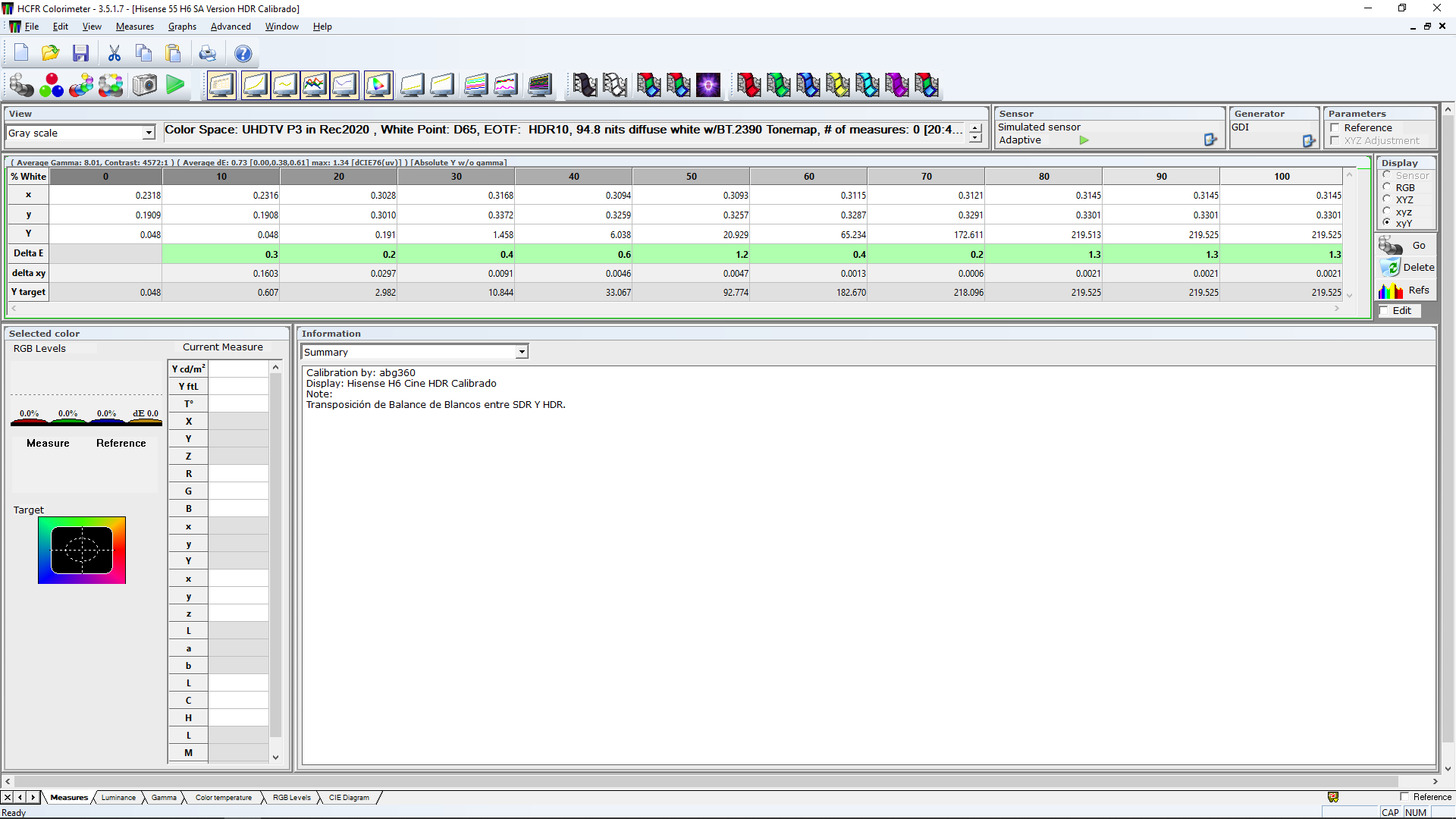Click the color space description stepper up arrow
This screenshot has height=819, width=1456.
click(x=975, y=127)
